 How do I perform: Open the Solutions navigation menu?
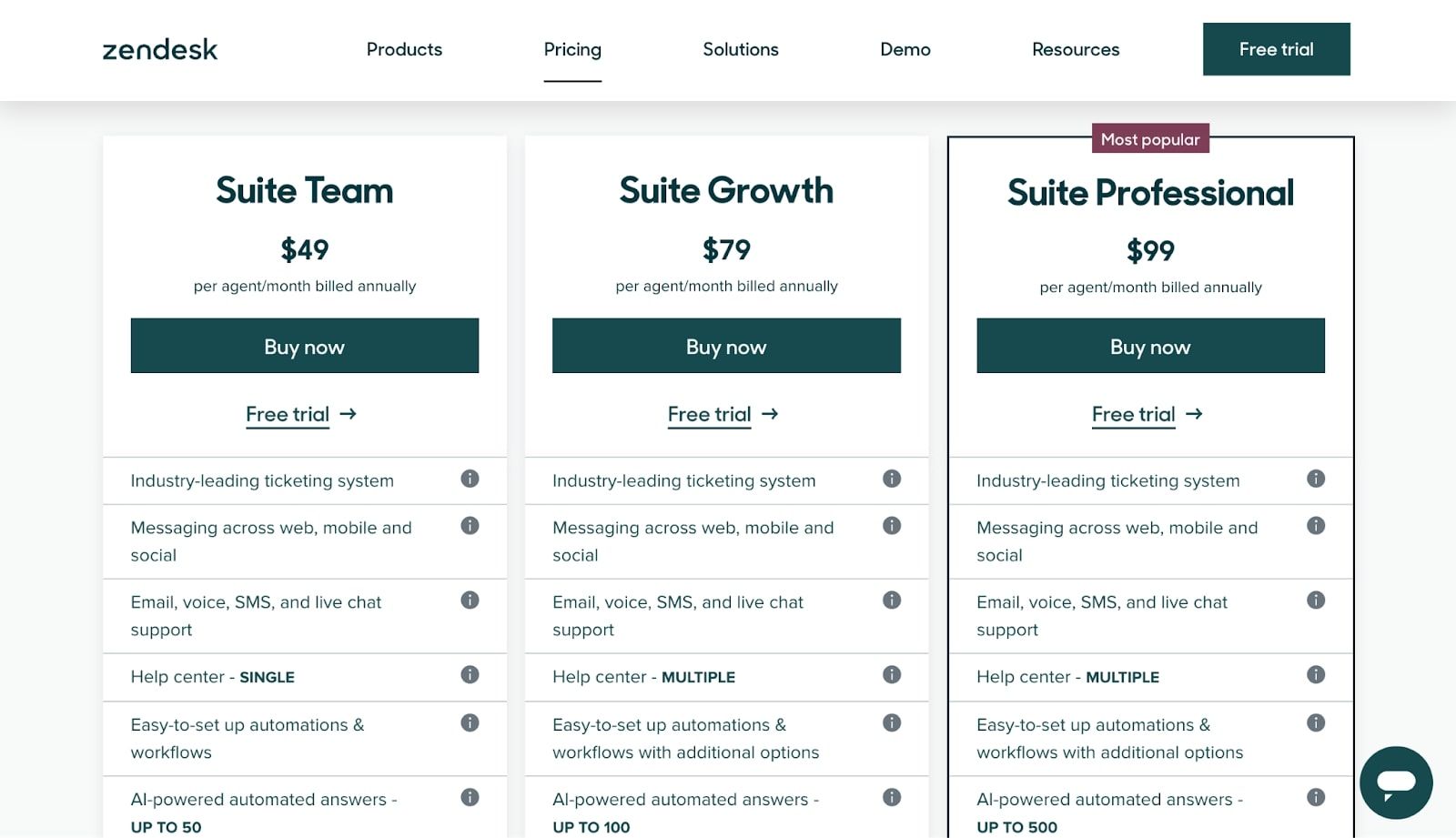coord(740,49)
